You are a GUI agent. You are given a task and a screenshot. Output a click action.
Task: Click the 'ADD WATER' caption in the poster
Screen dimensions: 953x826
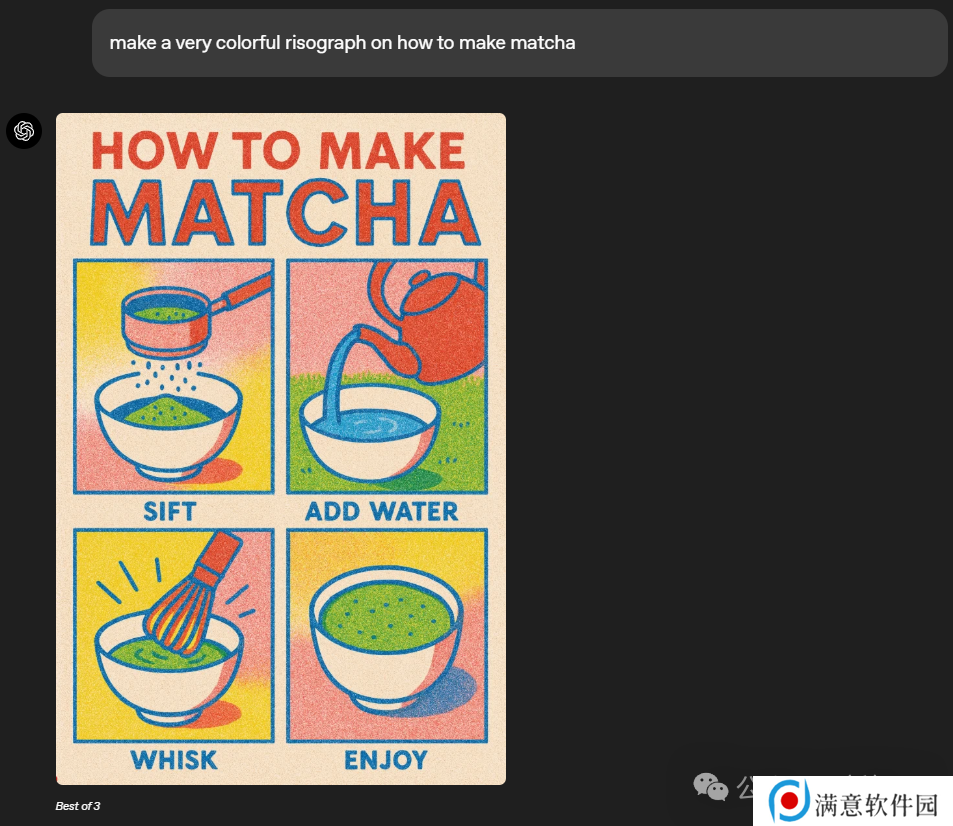coord(382,511)
